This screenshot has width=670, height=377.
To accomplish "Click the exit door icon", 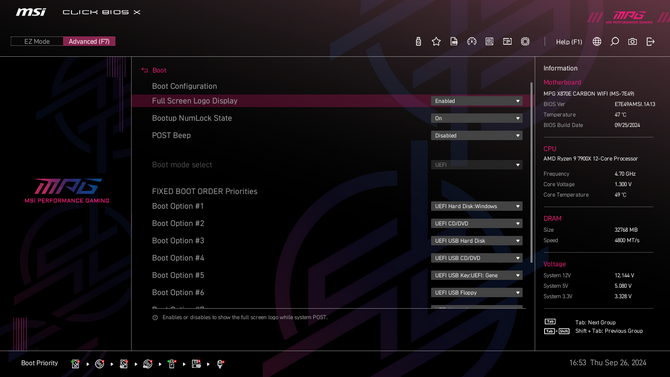I will pyautogui.click(x=650, y=41).
